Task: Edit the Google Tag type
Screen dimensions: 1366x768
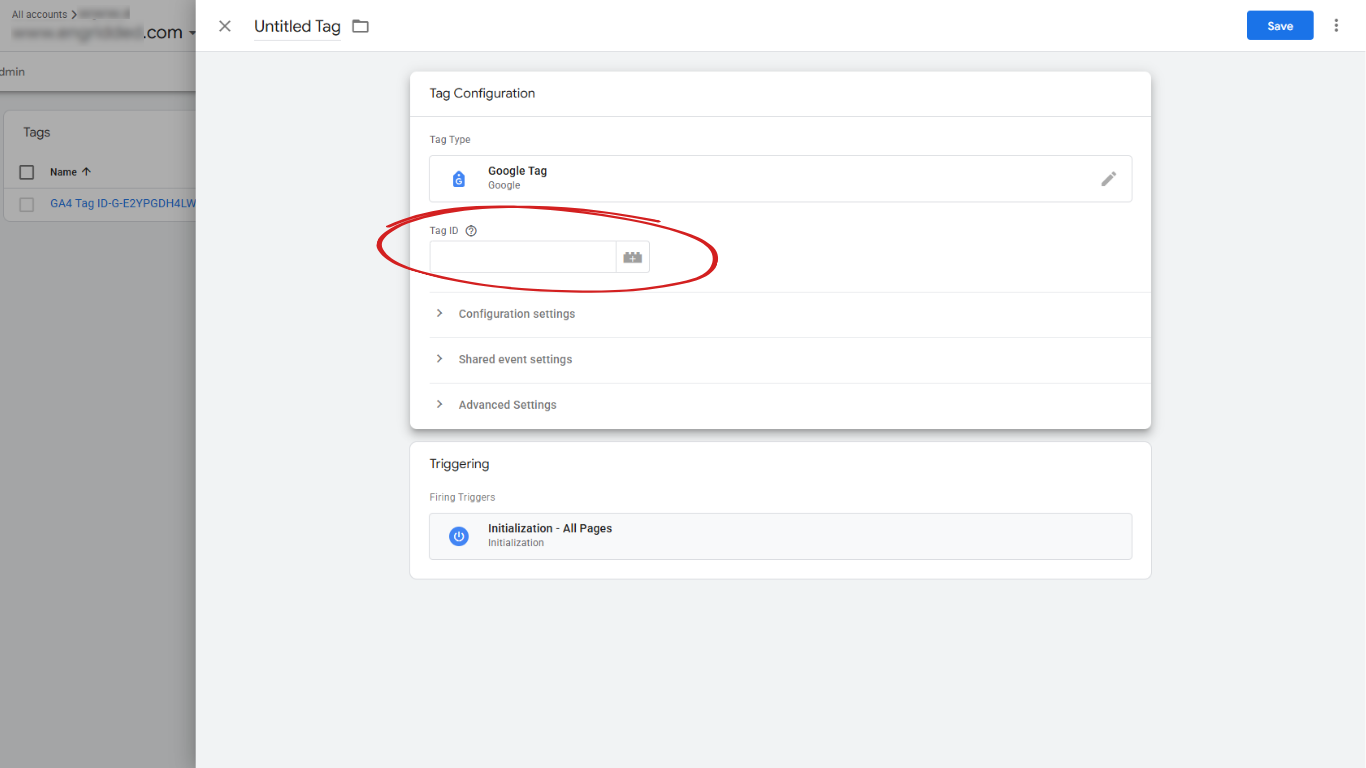Action: pos(1109,178)
